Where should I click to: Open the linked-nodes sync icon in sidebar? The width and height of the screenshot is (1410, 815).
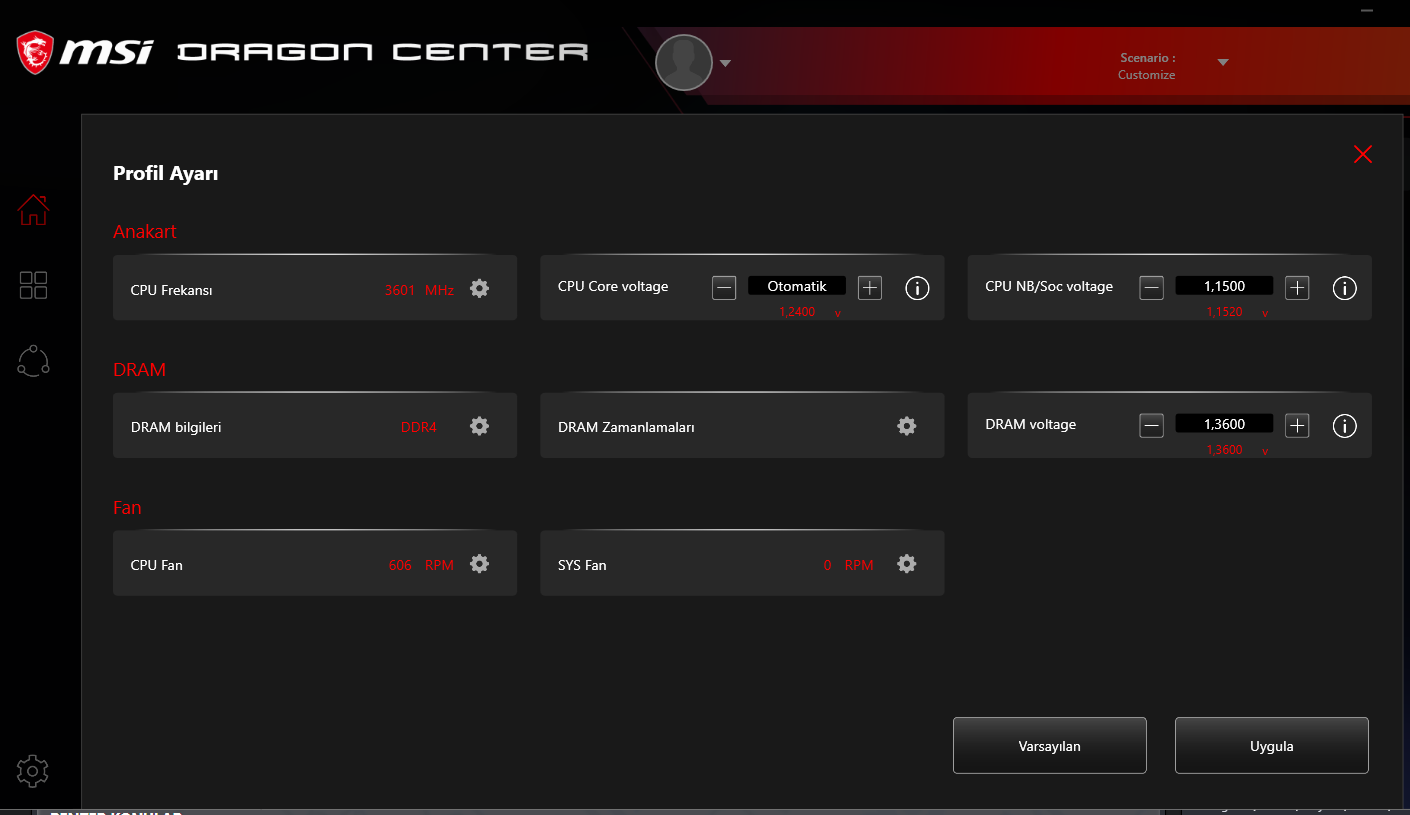[x=33, y=361]
